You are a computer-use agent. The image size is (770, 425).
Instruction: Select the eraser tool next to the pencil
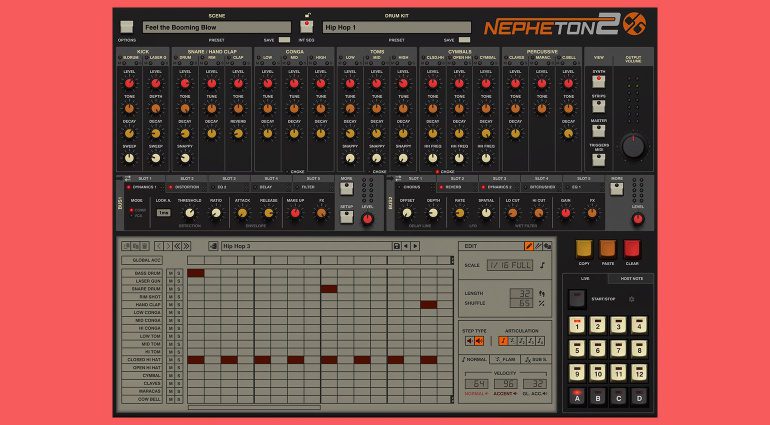[538, 246]
